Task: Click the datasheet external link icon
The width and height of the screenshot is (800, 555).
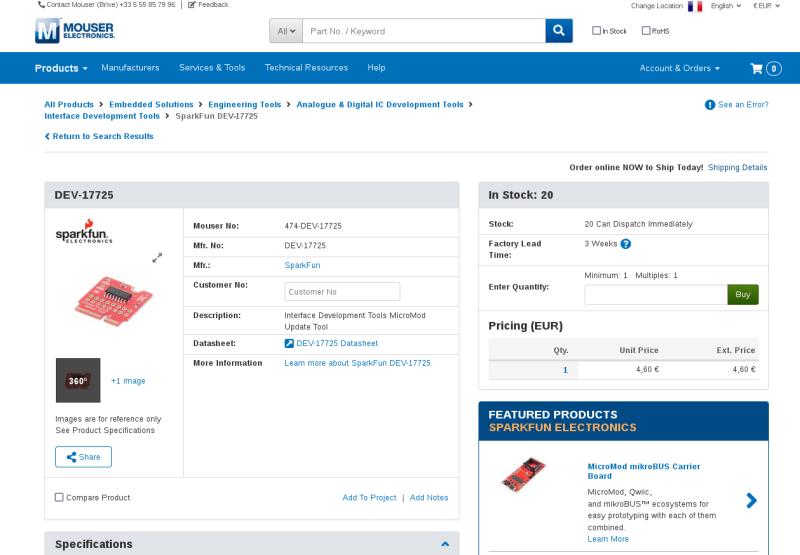Action: click(289, 343)
